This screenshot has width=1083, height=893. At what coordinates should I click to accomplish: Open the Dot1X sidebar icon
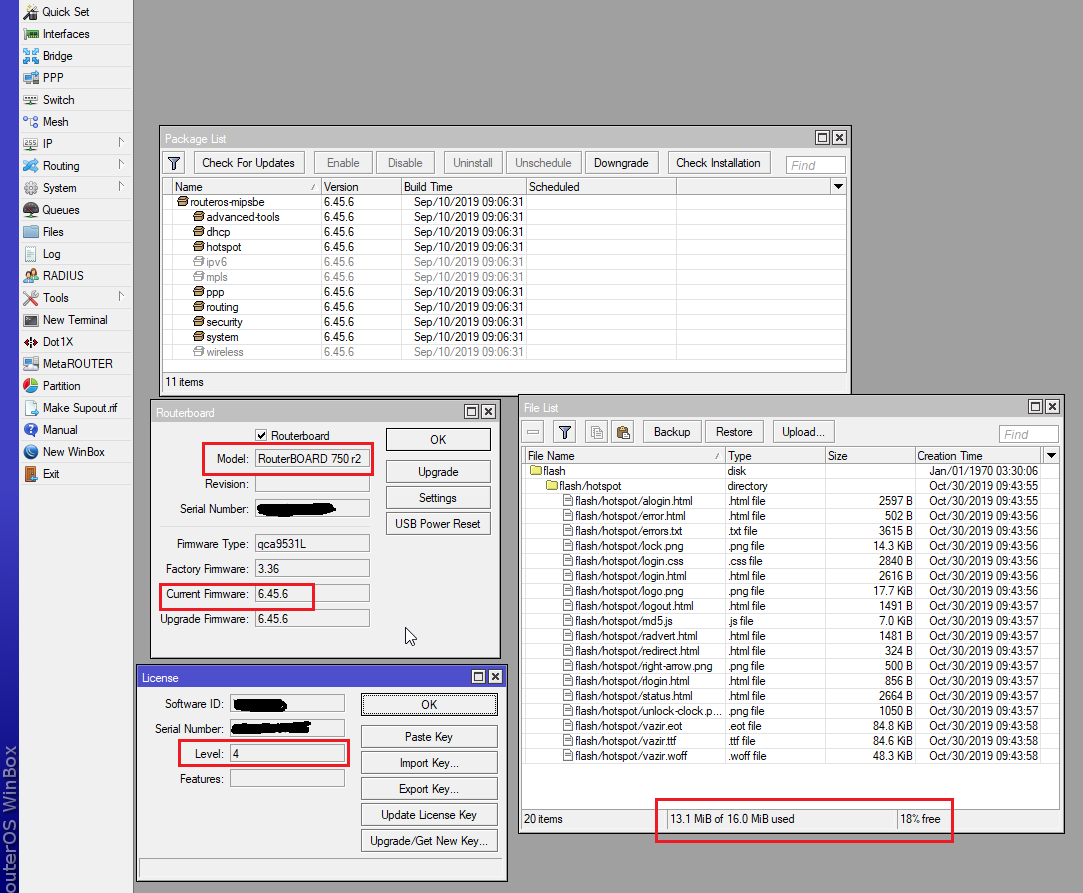pyautogui.click(x=31, y=342)
